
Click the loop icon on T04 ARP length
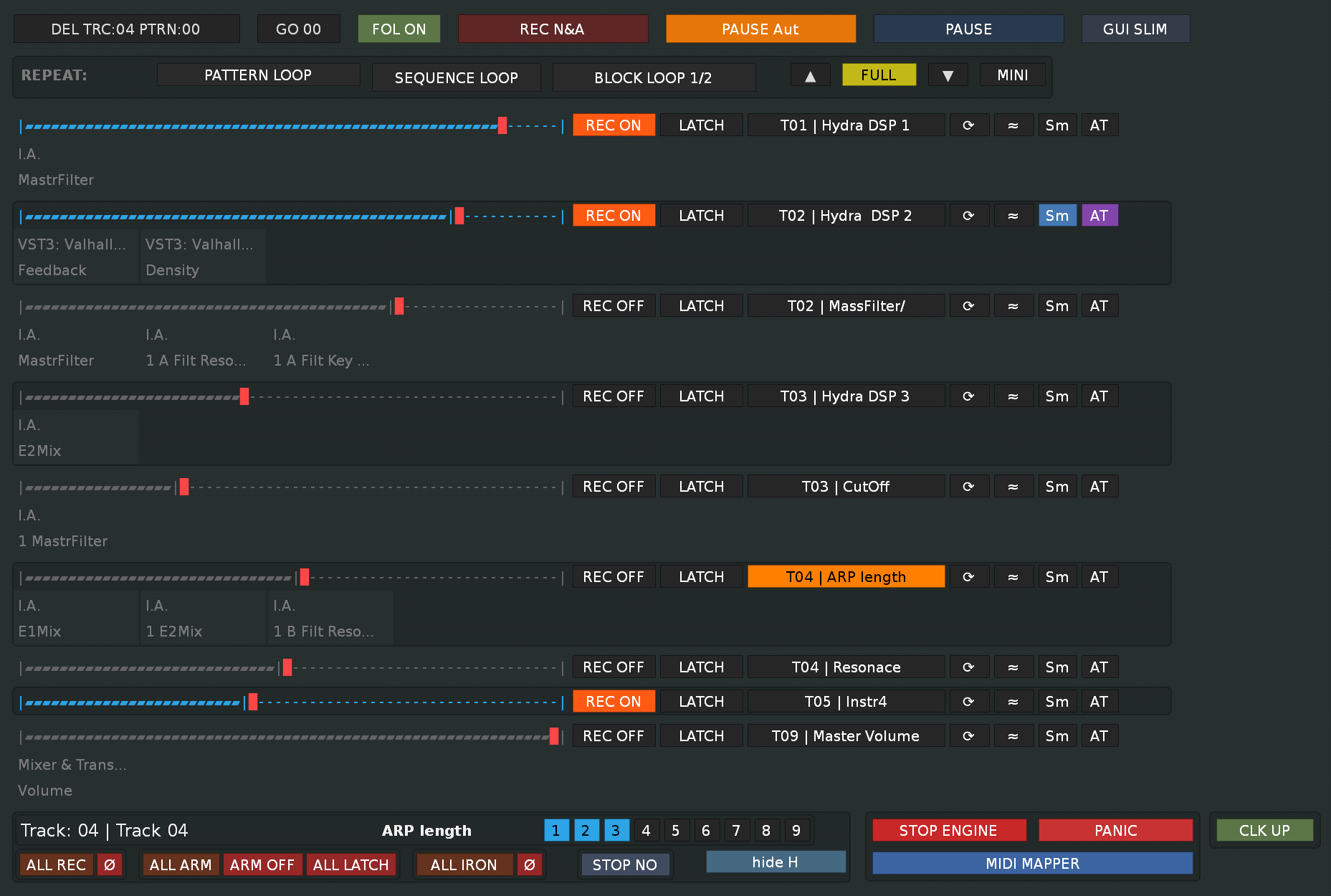point(968,577)
